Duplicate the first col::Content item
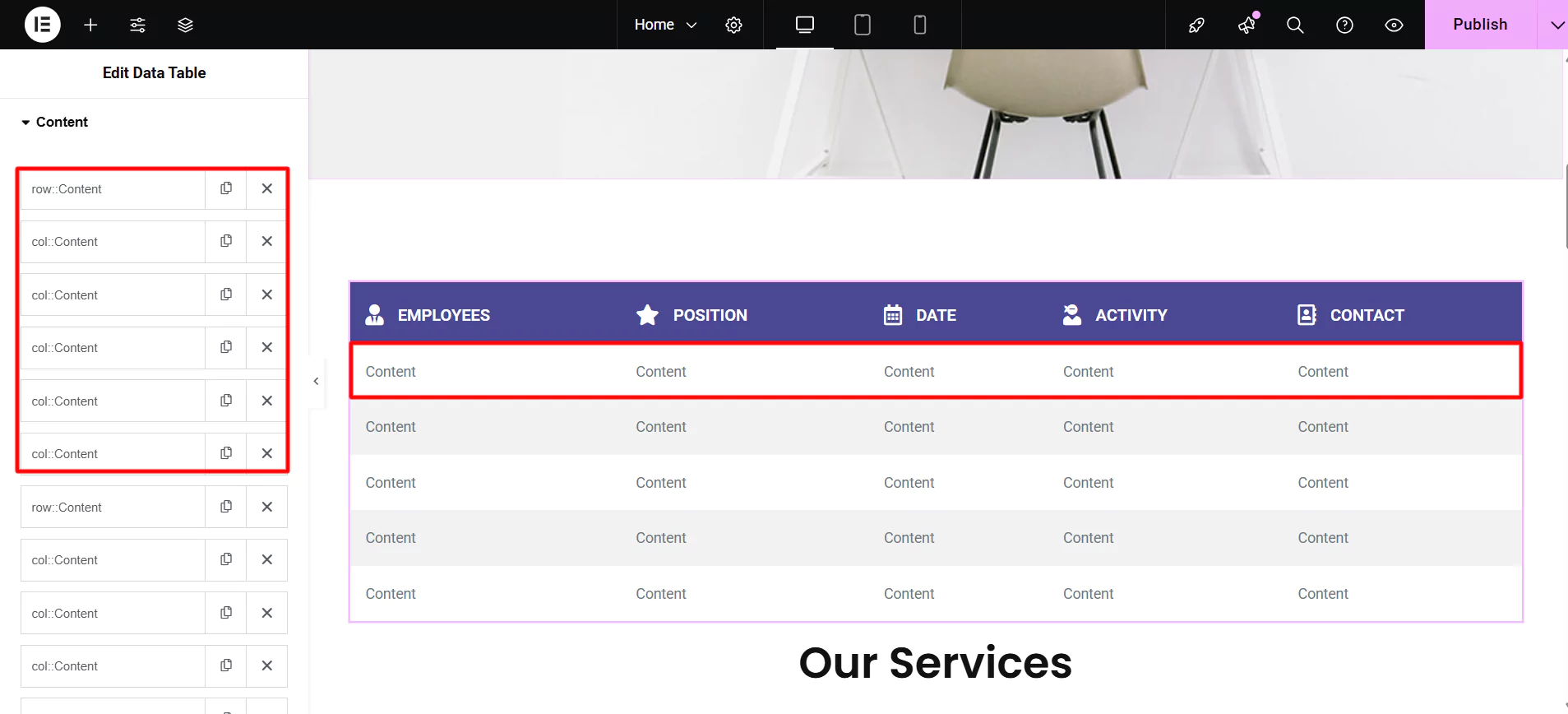The image size is (1568, 714). click(x=226, y=241)
